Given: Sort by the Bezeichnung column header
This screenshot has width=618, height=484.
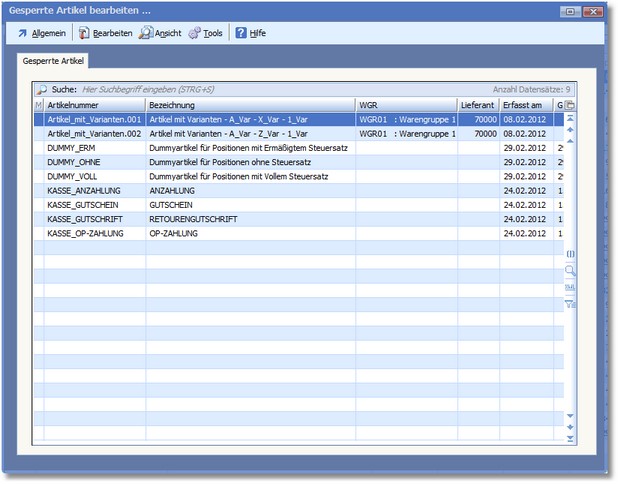Looking at the screenshot, I should pyautogui.click(x=250, y=105).
